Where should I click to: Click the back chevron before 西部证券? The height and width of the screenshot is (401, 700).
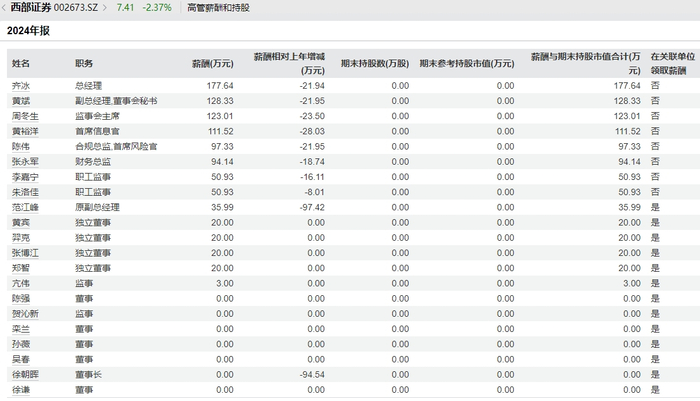tap(4, 8)
